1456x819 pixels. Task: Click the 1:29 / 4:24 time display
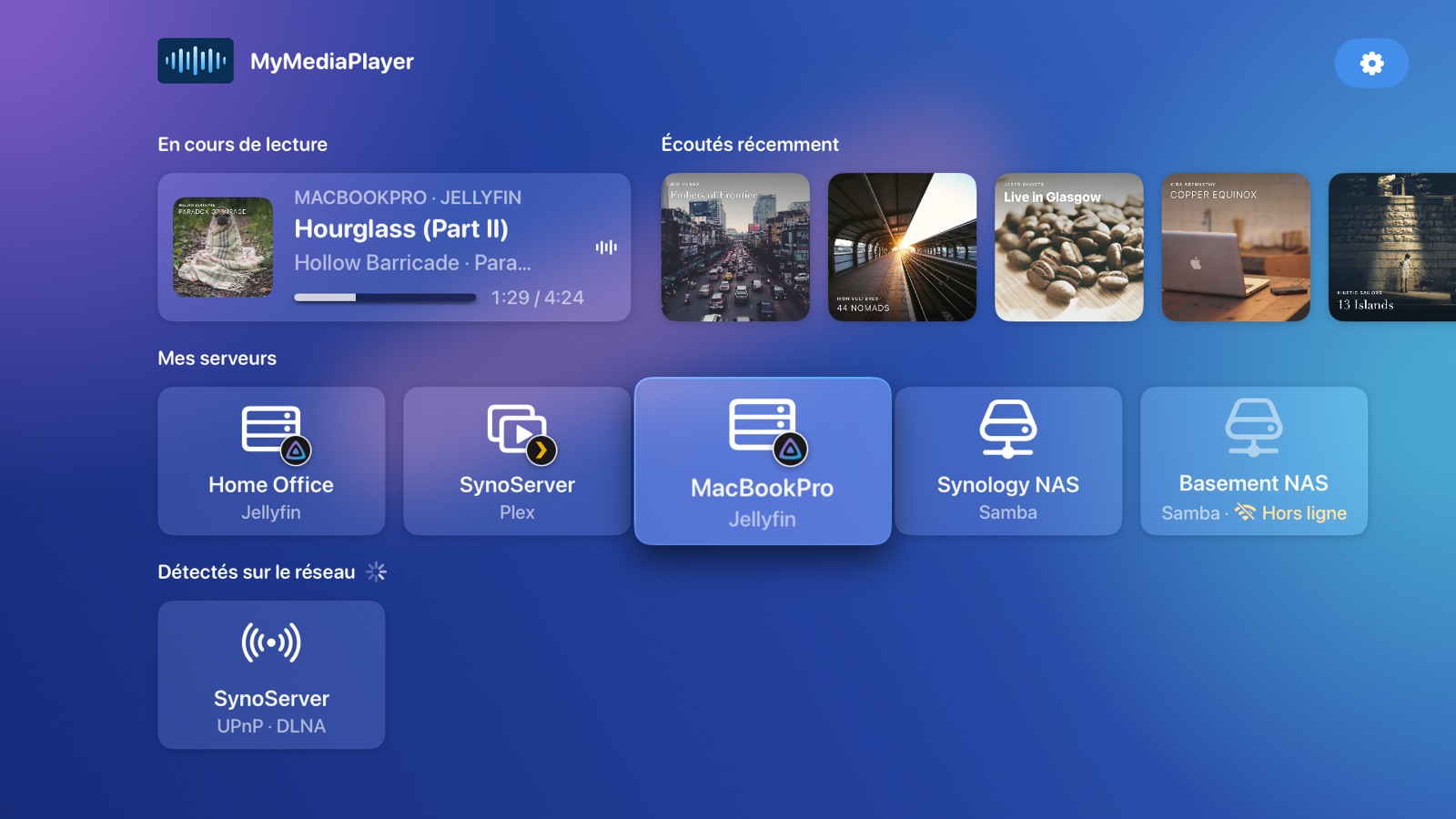[538, 298]
